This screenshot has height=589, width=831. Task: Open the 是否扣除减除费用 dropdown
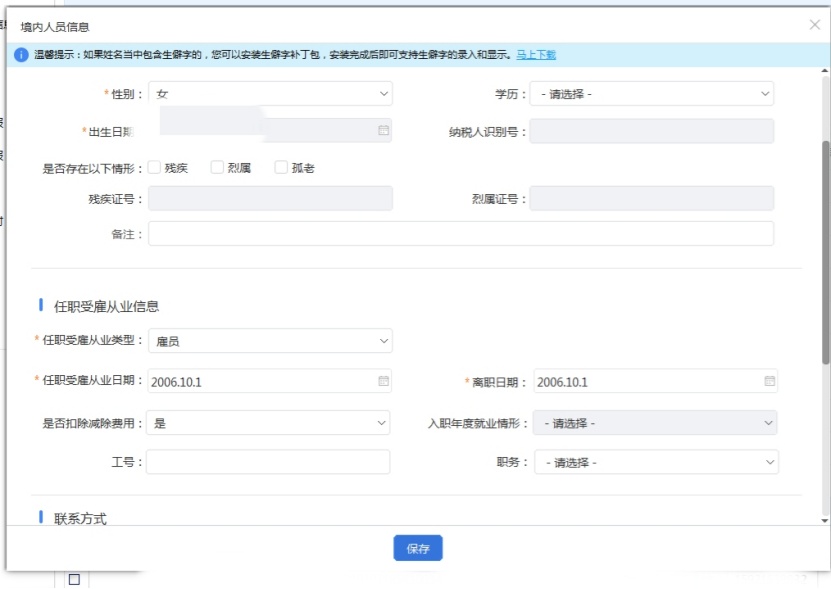click(x=268, y=423)
